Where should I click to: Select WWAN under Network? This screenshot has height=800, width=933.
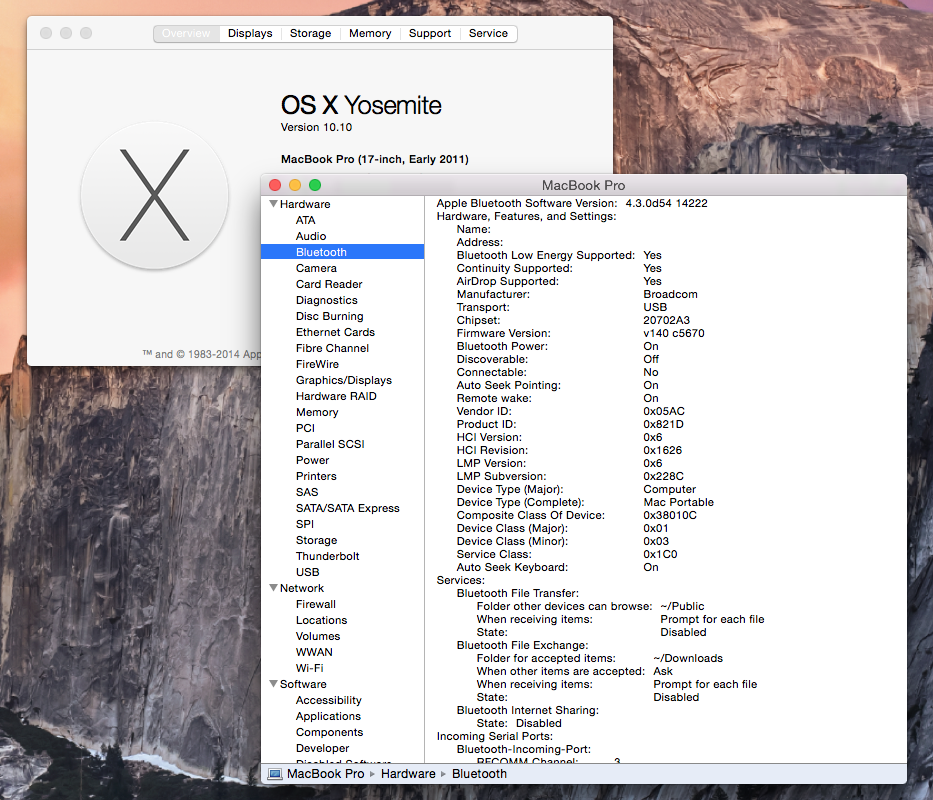tap(314, 652)
